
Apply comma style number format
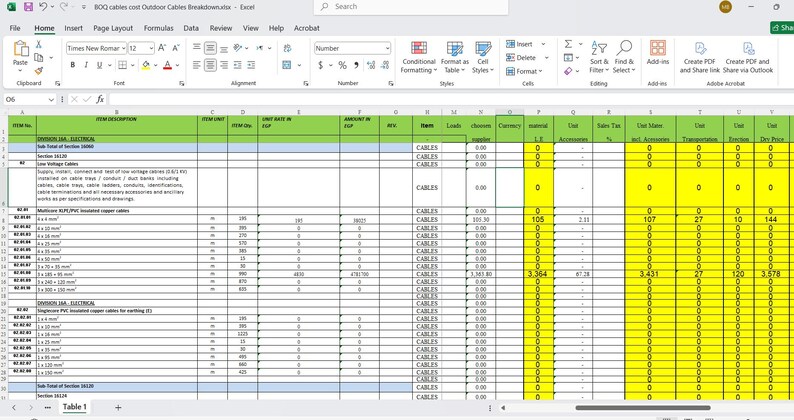click(x=356, y=65)
